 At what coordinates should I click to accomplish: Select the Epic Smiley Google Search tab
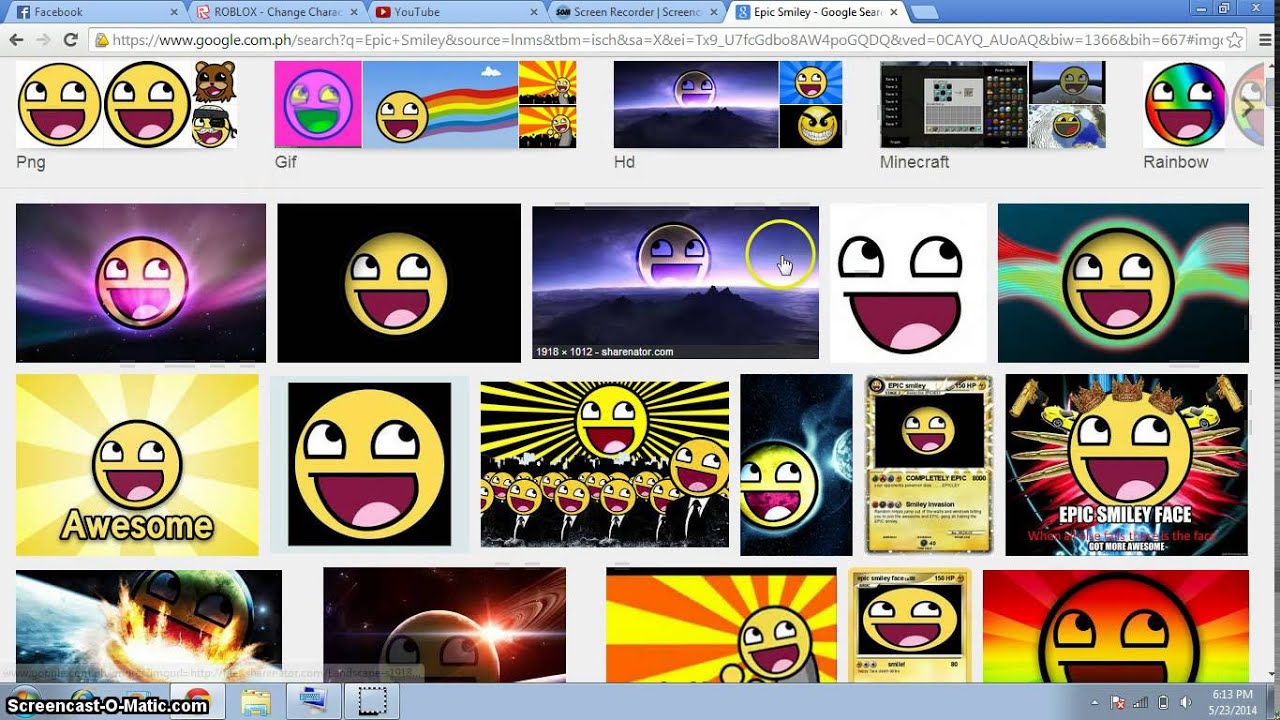pyautogui.click(x=814, y=12)
